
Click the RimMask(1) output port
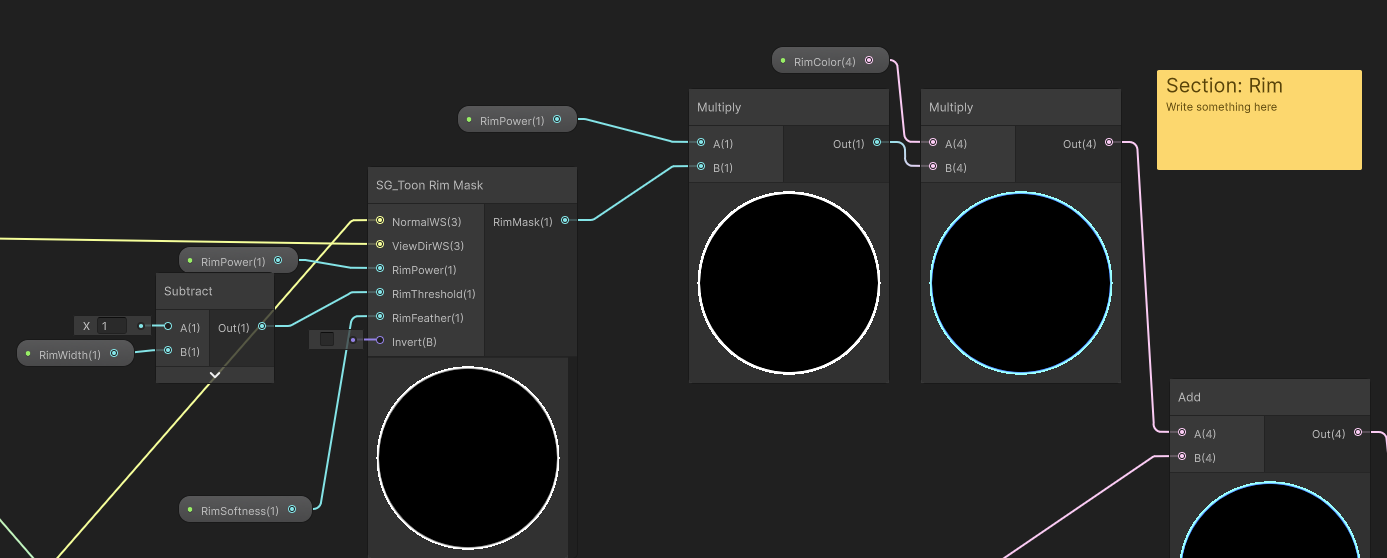click(565, 221)
